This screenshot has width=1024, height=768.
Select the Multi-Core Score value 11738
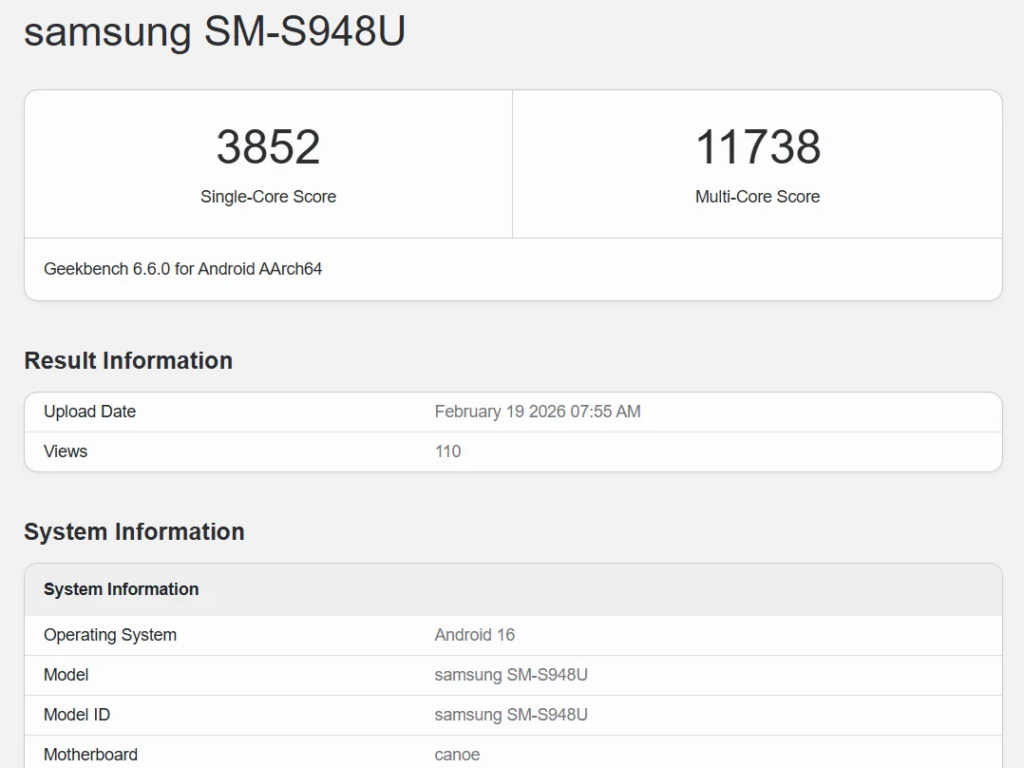tap(757, 148)
